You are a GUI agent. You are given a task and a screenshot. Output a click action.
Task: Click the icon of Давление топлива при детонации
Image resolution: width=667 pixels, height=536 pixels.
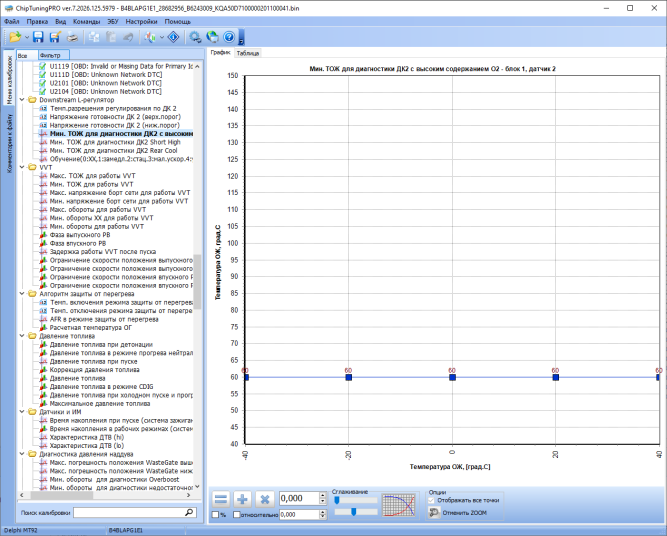[x=43, y=345]
